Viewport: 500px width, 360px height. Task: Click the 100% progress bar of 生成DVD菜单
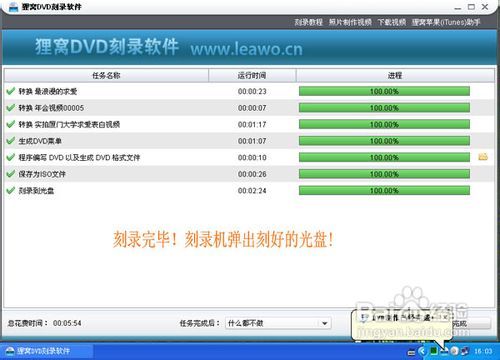coord(384,141)
